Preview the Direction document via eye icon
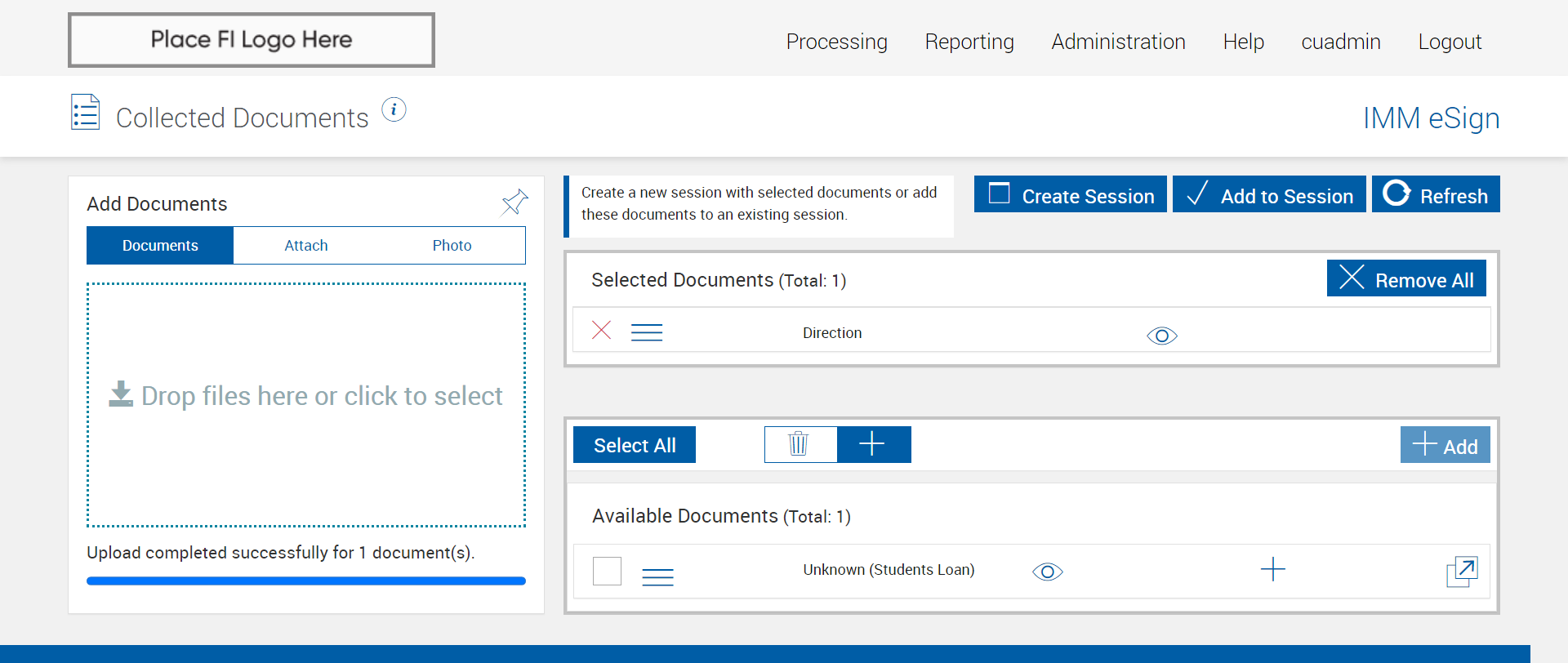 (1161, 336)
